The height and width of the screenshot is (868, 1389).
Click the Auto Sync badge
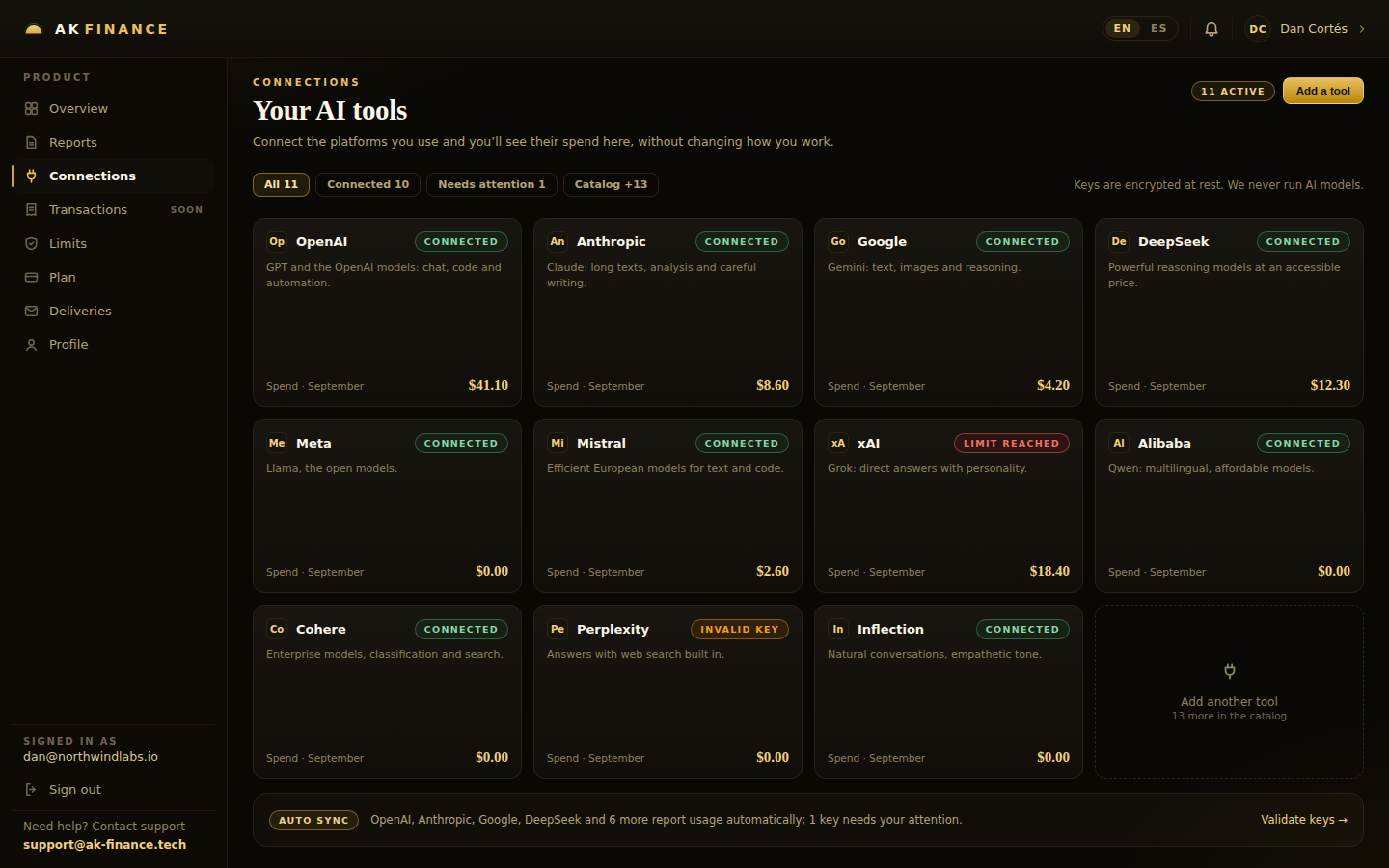(x=313, y=820)
